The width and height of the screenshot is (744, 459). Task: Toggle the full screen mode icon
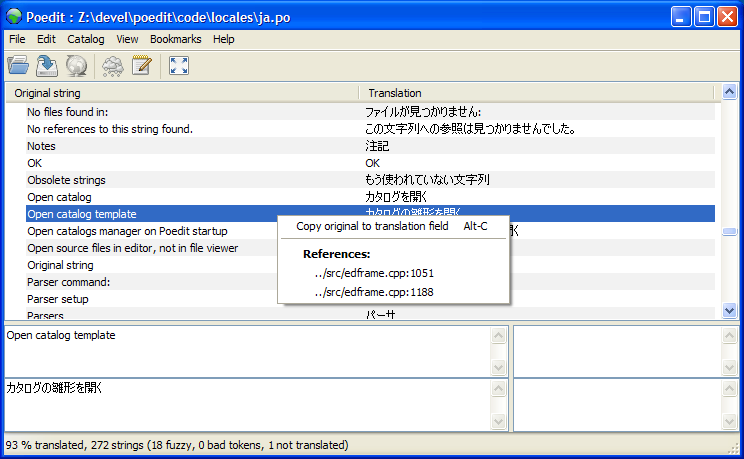(x=179, y=66)
